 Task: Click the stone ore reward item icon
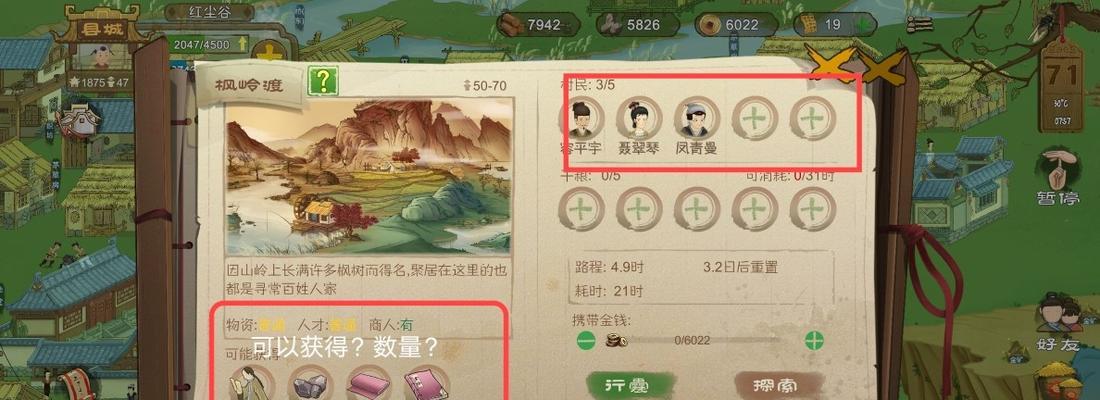(x=311, y=385)
